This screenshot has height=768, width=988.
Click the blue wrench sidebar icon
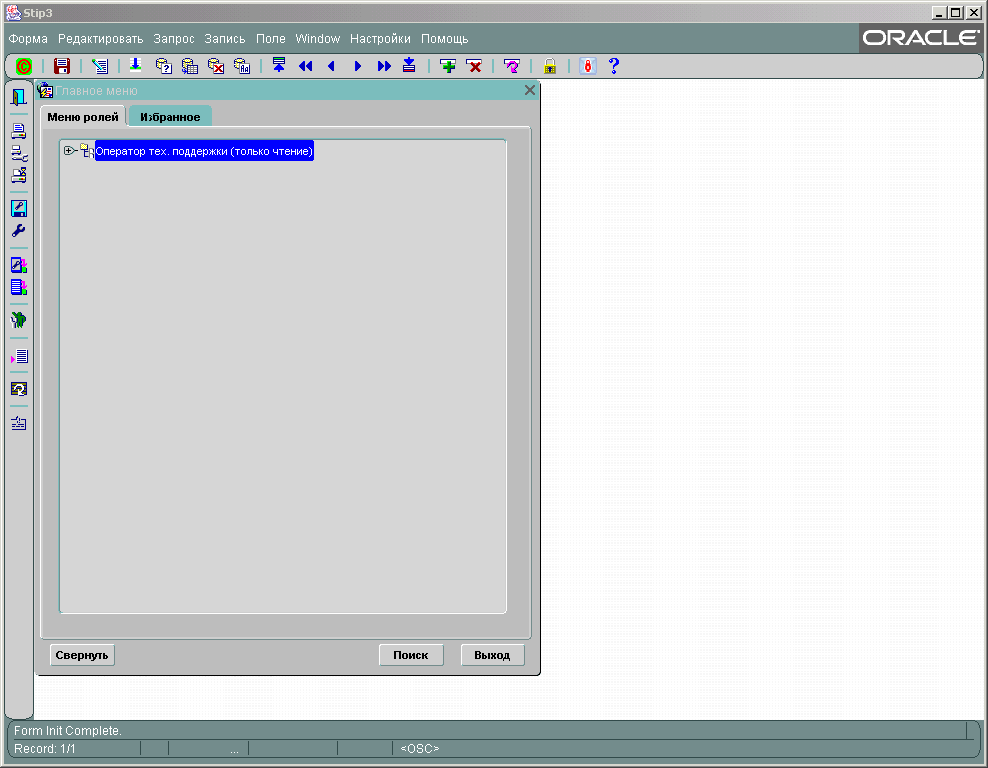(x=19, y=231)
